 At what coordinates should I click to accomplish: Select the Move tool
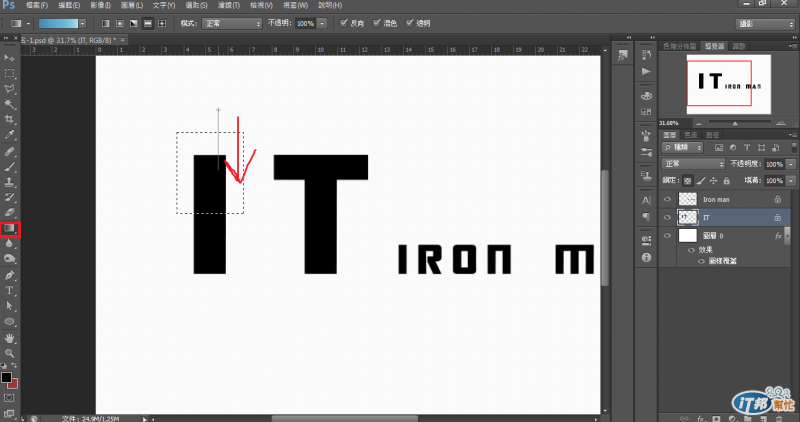pyautogui.click(x=9, y=58)
